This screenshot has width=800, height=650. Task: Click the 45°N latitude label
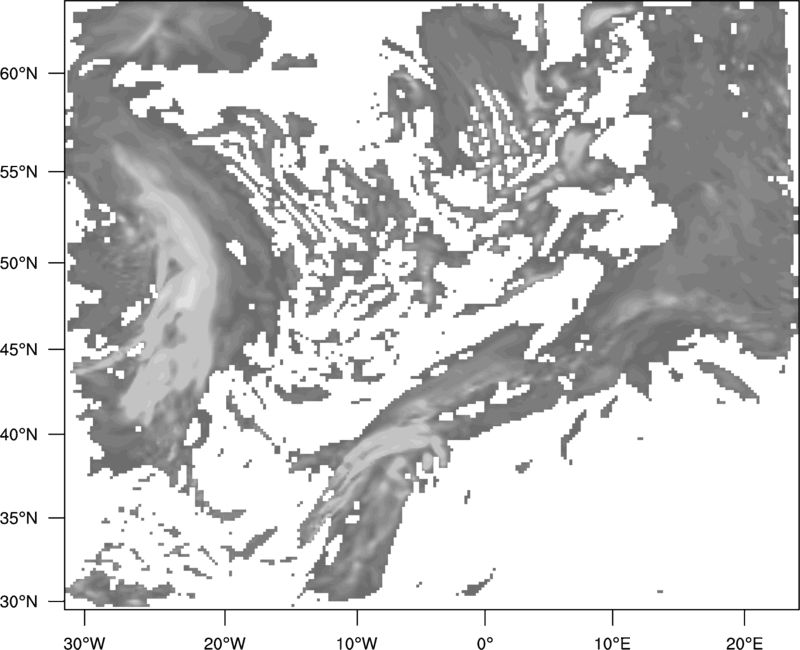[x=19, y=349]
